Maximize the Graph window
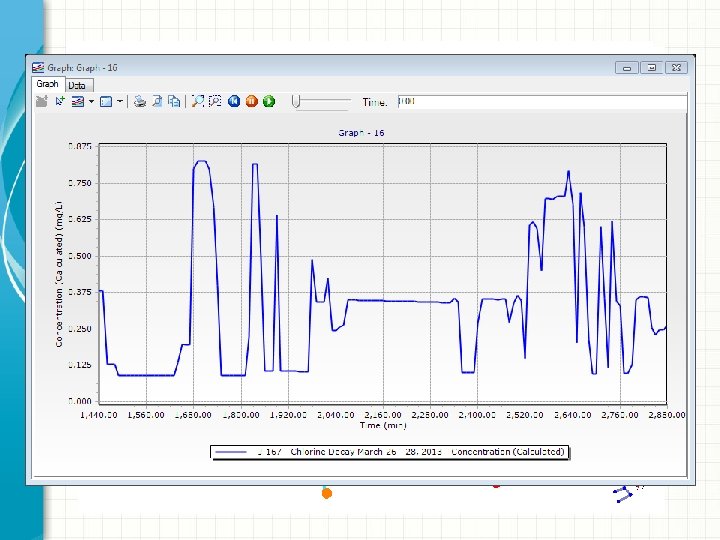Screen dimensions: 720x540 [x=652, y=68]
